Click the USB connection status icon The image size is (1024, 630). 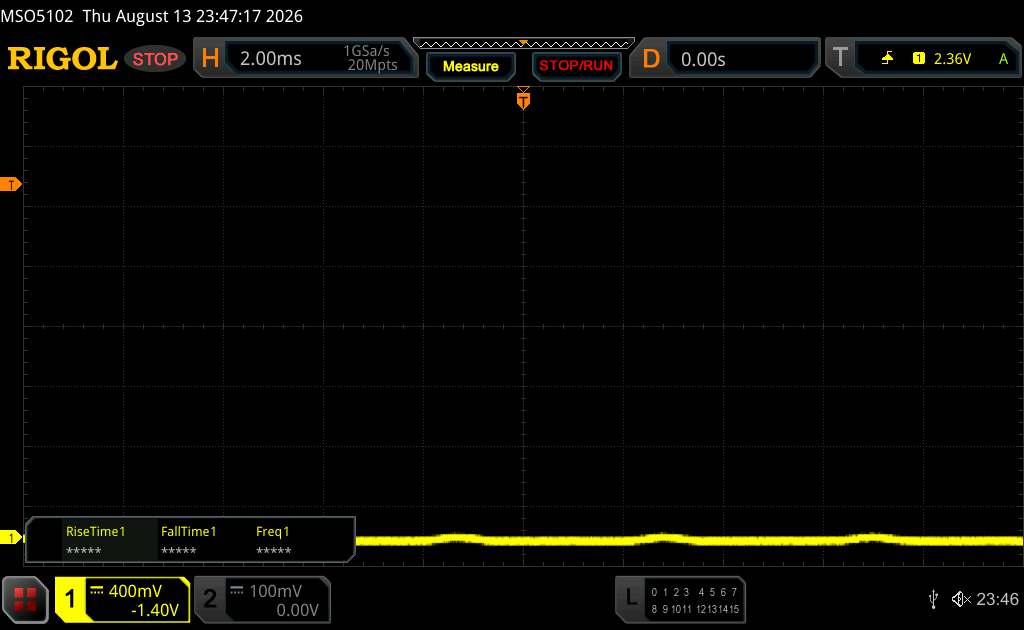point(934,599)
